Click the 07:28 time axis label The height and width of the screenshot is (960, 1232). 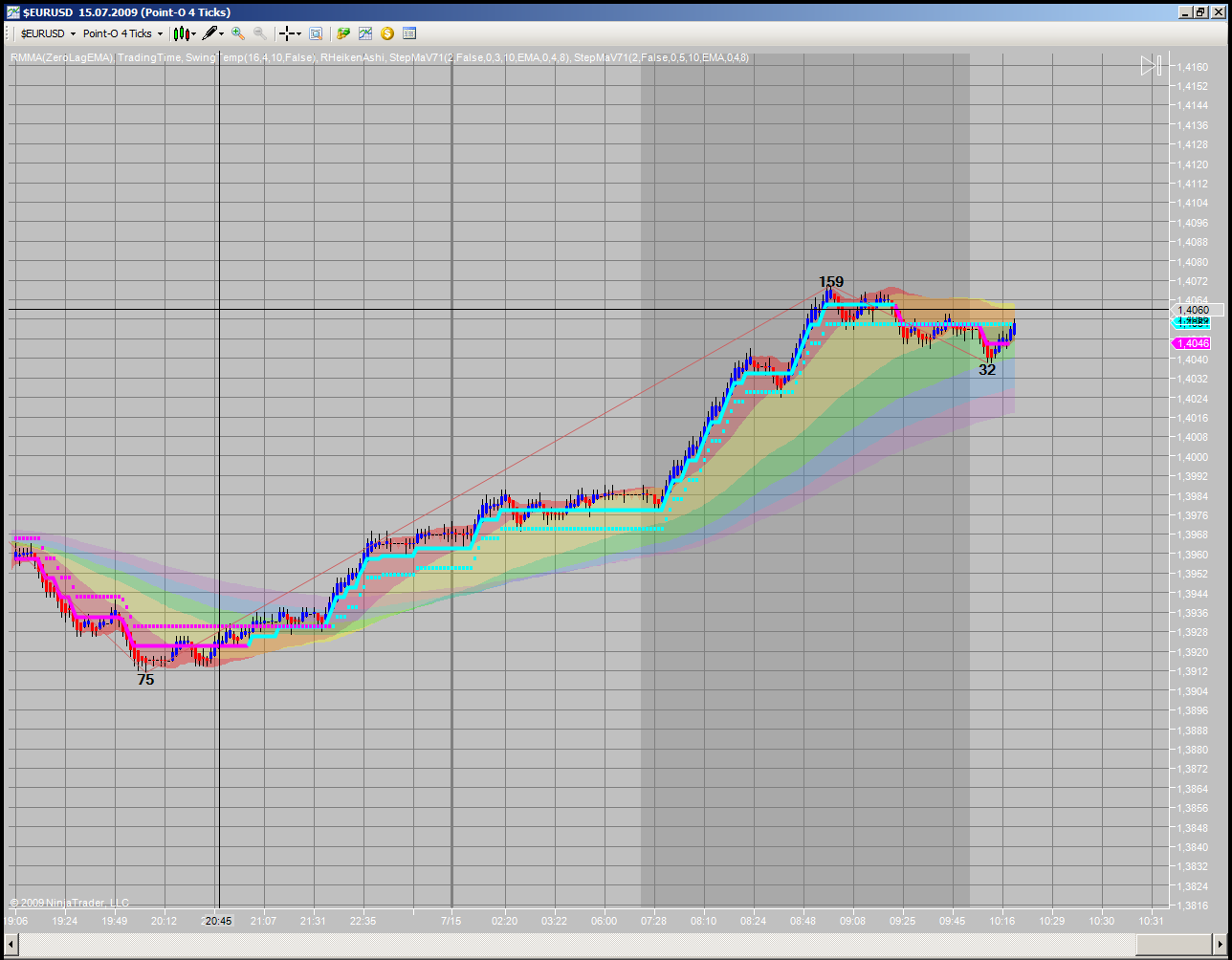653,921
